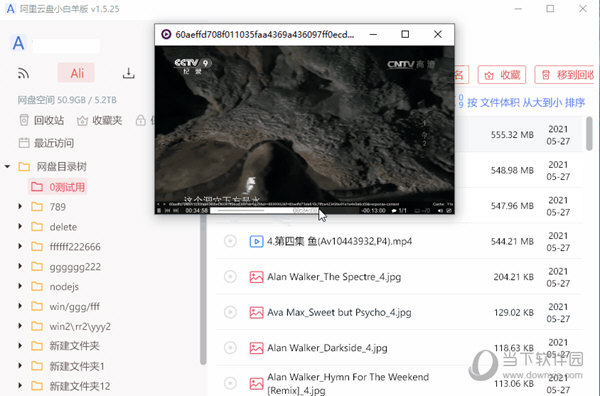Image resolution: width=600 pixels, height=396 pixels.
Task: Select the delete folder icon
Action: pyautogui.click(x=37, y=227)
